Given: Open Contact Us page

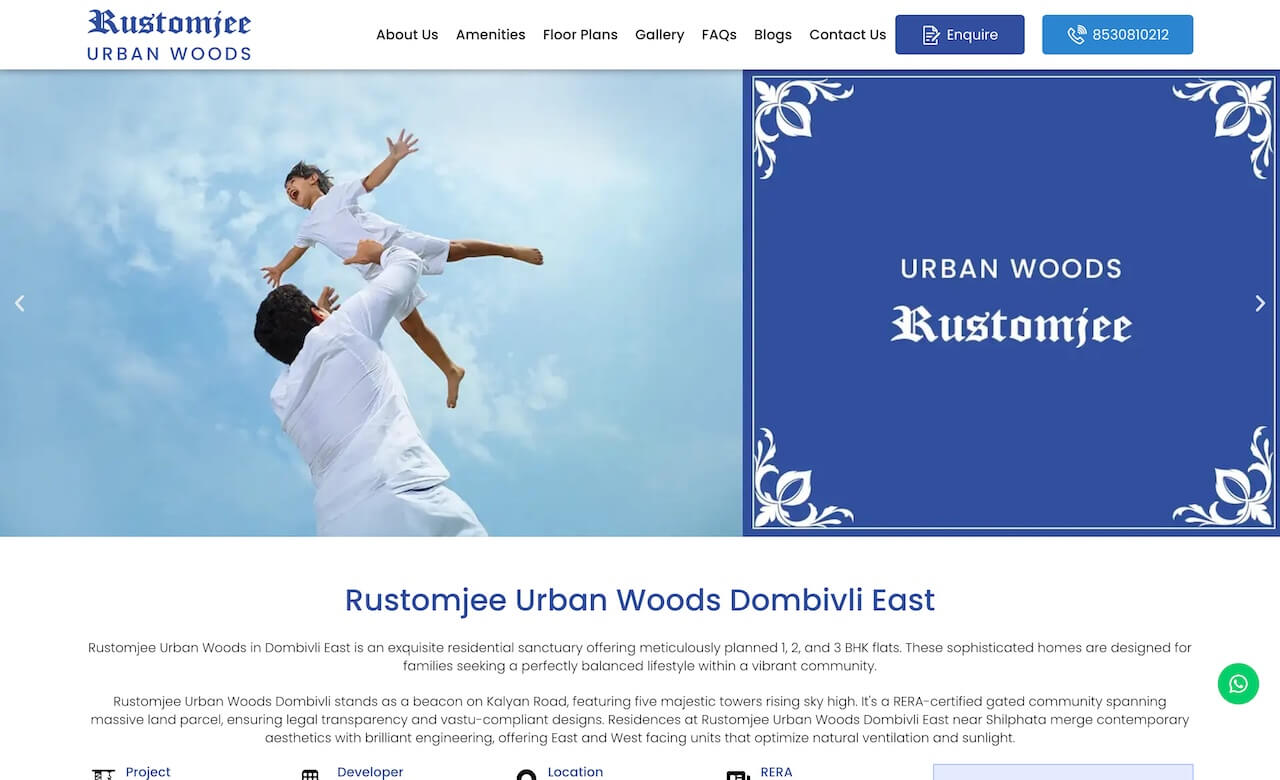Looking at the screenshot, I should pyautogui.click(x=847, y=34).
